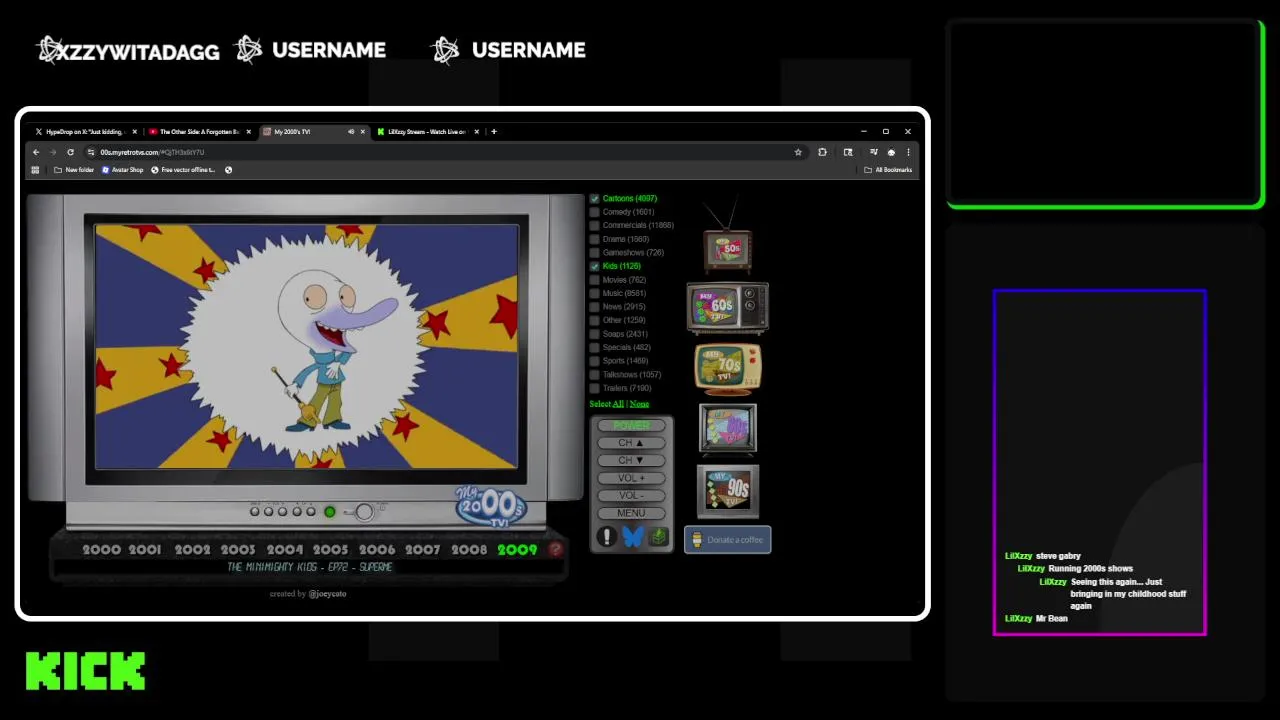Reload the page with refresh icon
Screen dimensions: 1280x720
[x=70, y=152]
